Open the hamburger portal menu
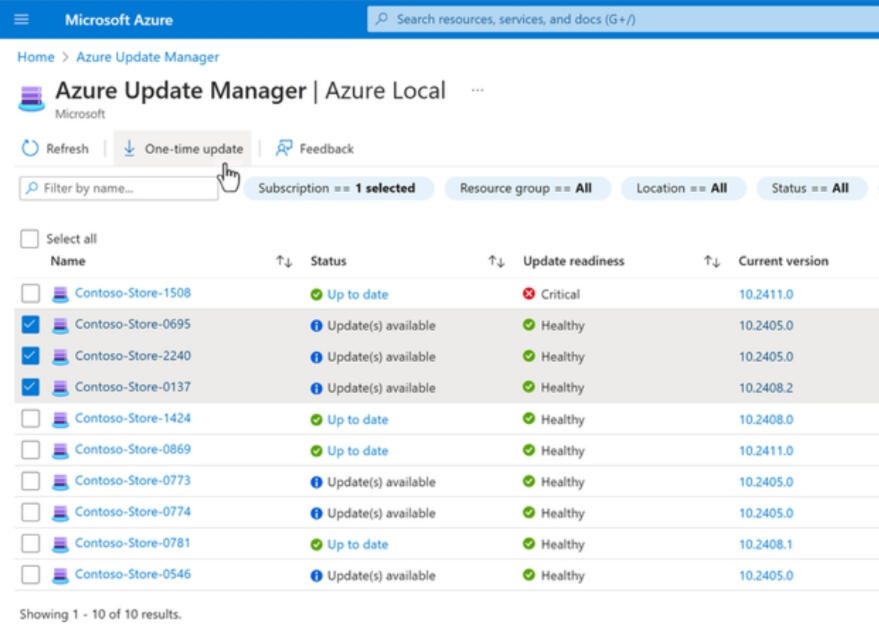Screen dimensions: 879x640 (21, 20)
